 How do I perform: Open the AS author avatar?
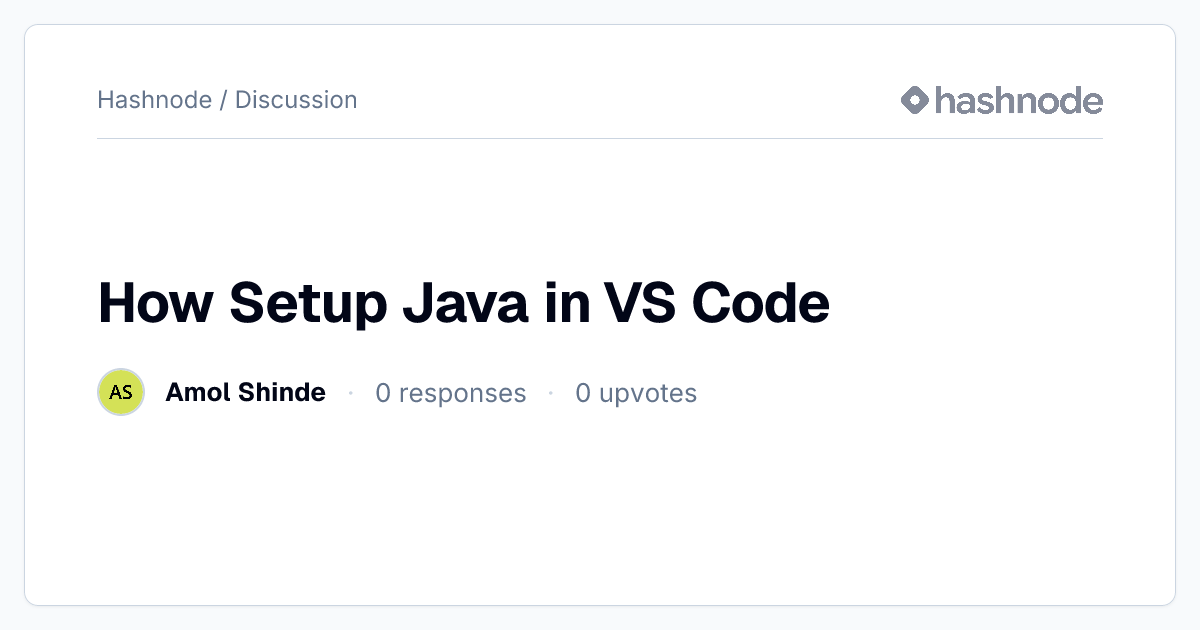point(121,392)
